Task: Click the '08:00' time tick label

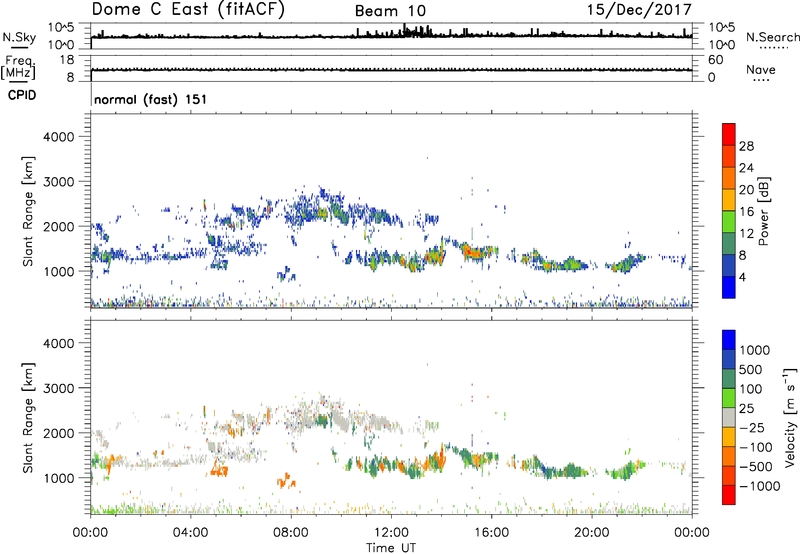Action: (x=291, y=533)
